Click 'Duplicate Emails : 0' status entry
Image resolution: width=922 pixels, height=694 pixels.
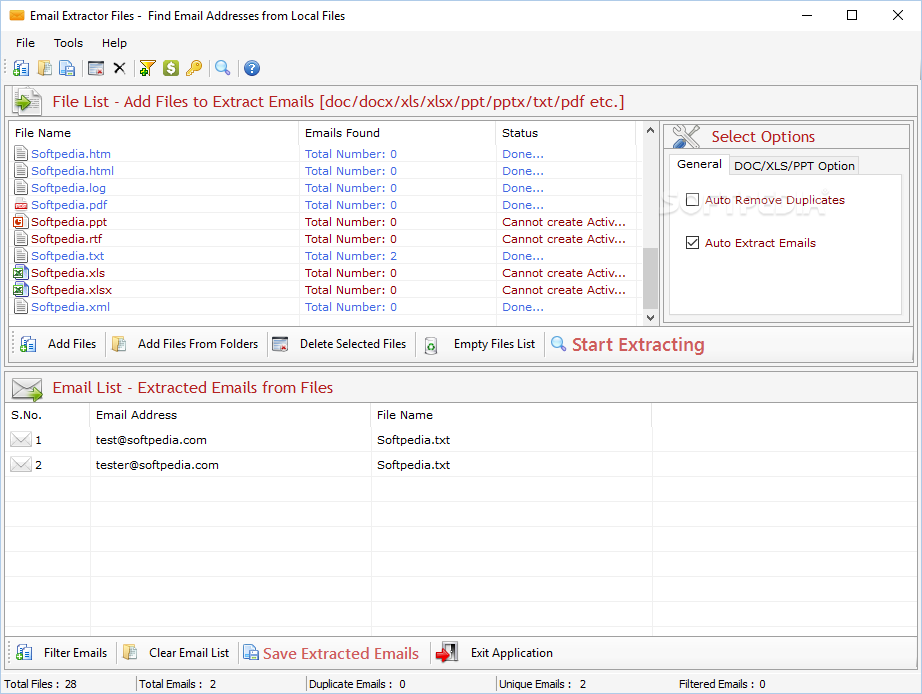coord(357,684)
